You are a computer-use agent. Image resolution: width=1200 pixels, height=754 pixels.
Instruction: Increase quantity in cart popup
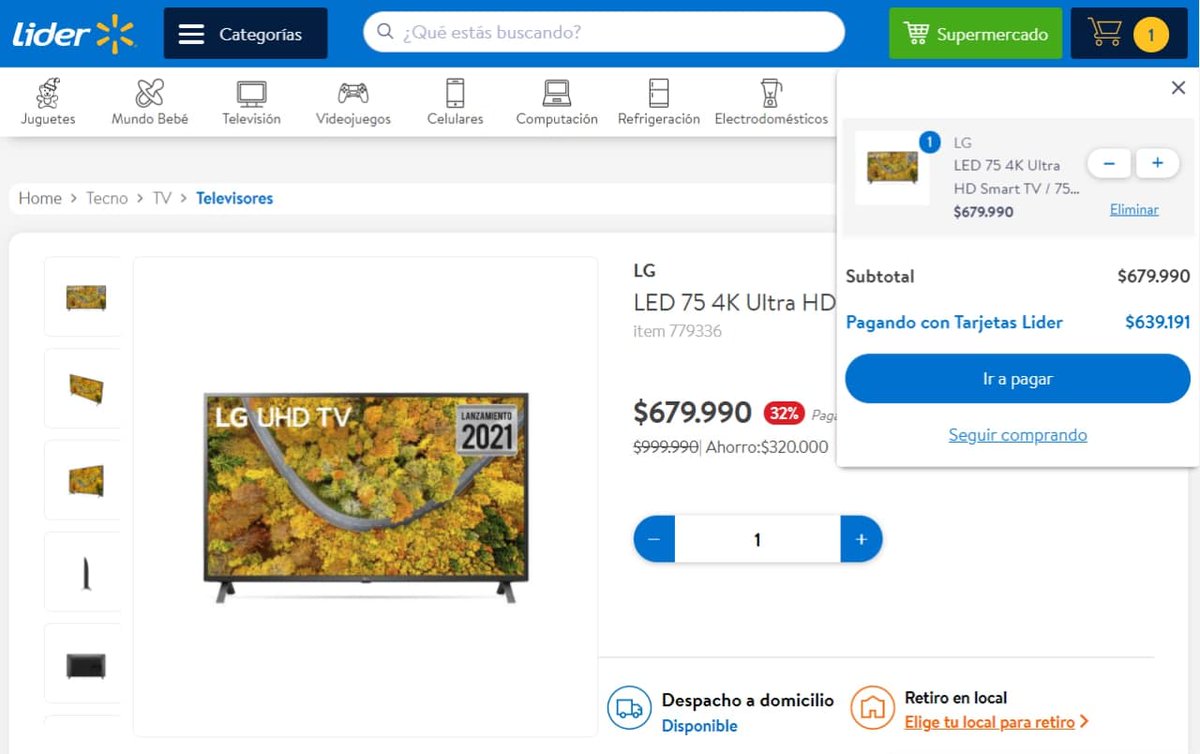(x=1157, y=163)
